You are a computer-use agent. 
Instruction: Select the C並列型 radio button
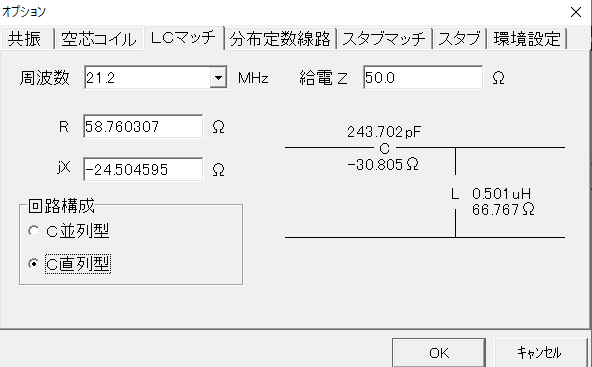(34, 231)
